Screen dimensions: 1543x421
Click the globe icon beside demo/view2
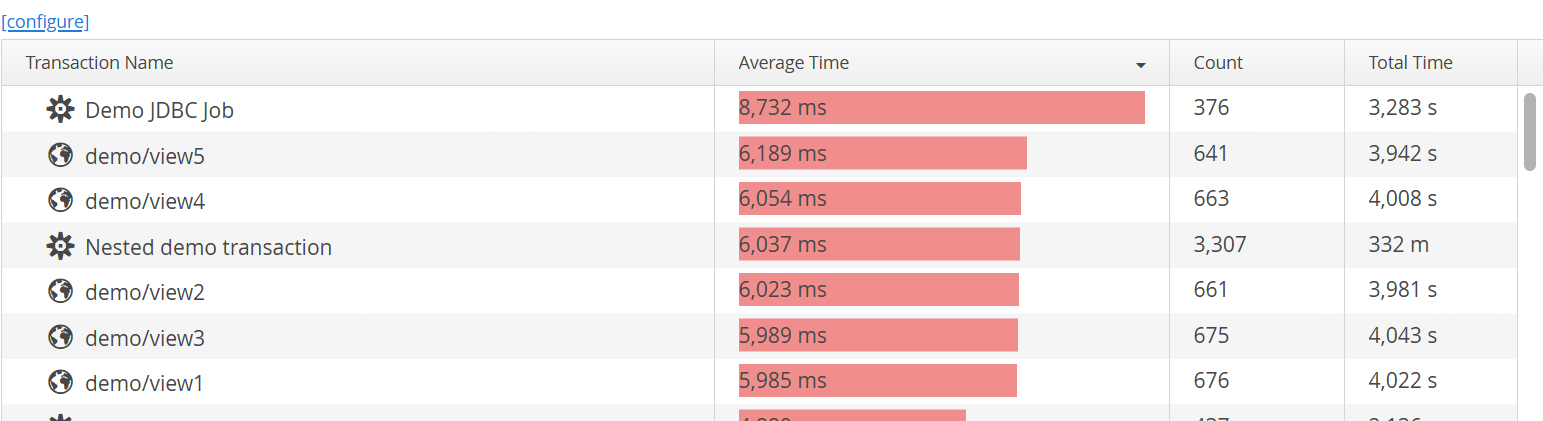[x=61, y=291]
